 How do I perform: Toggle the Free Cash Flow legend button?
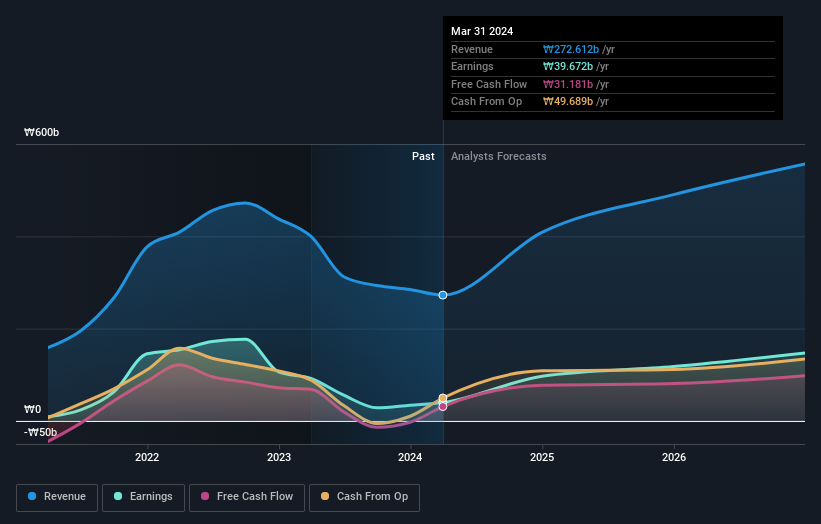pyautogui.click(x=247, y=497)
